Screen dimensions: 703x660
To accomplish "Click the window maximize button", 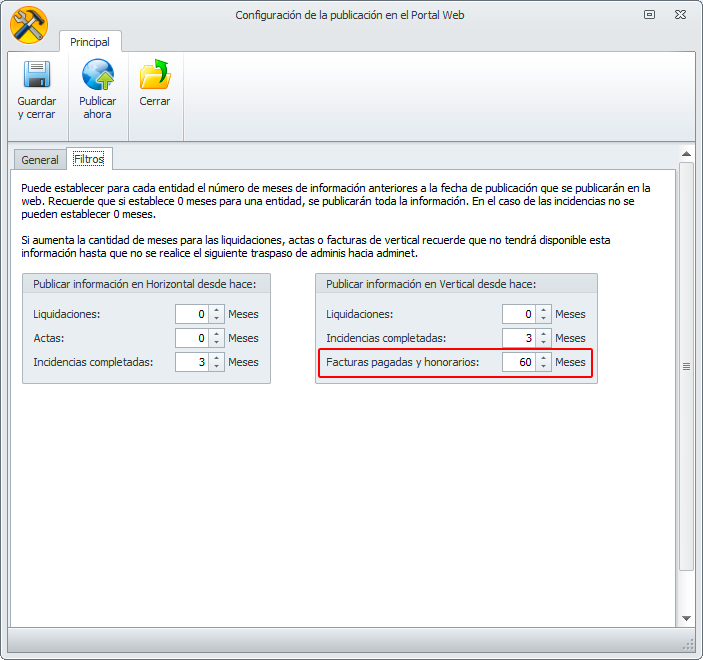I will (x=649, y=15).
